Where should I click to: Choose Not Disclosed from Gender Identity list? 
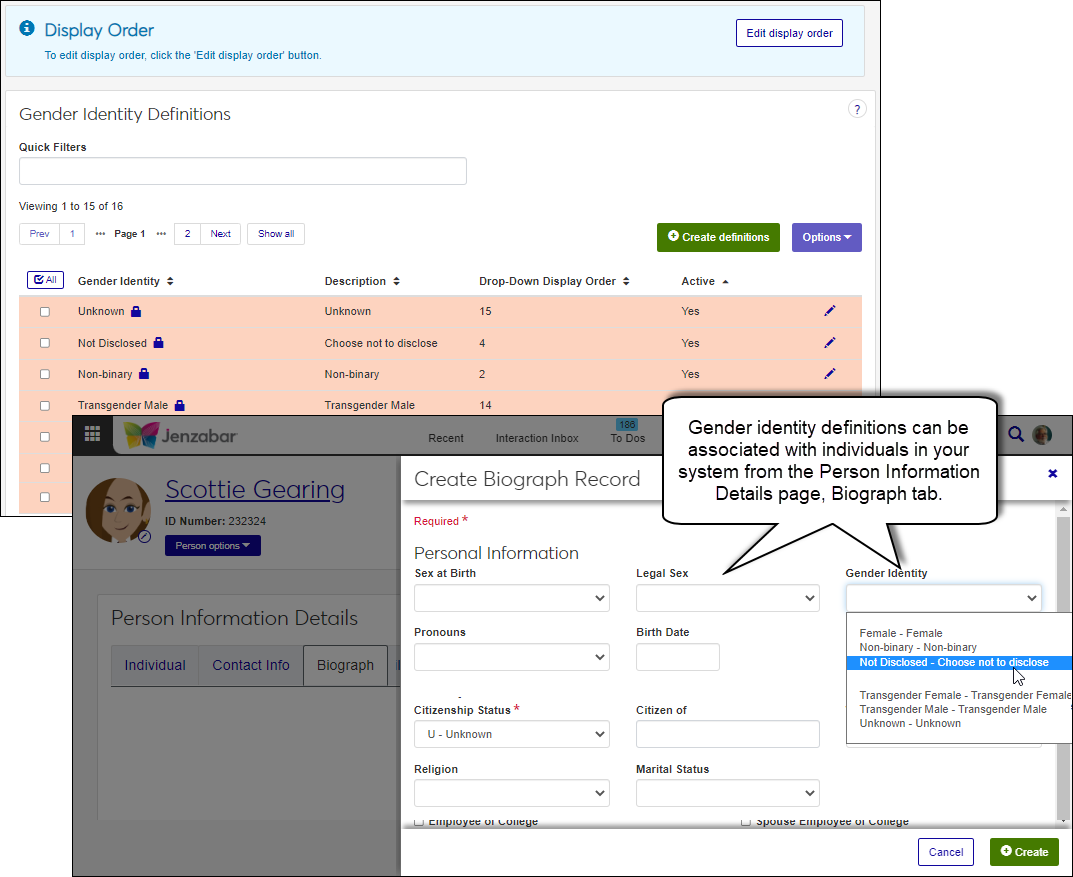click(953, 662)
